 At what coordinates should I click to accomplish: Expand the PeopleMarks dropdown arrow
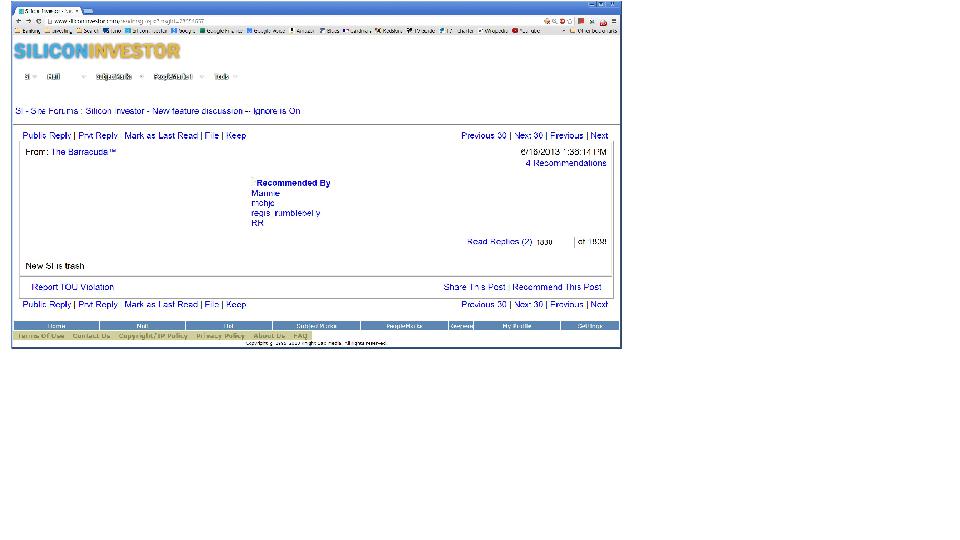pyautogui.click(x=201, y=77)
